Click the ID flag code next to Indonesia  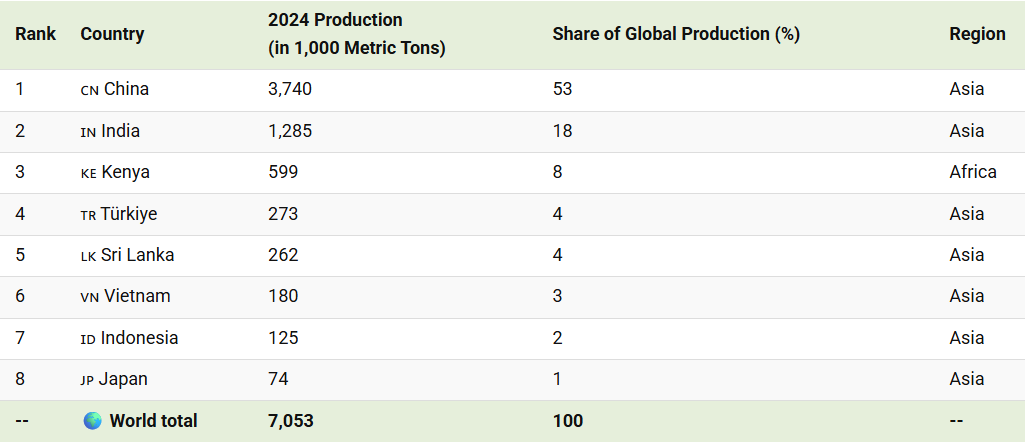[88, 339]
